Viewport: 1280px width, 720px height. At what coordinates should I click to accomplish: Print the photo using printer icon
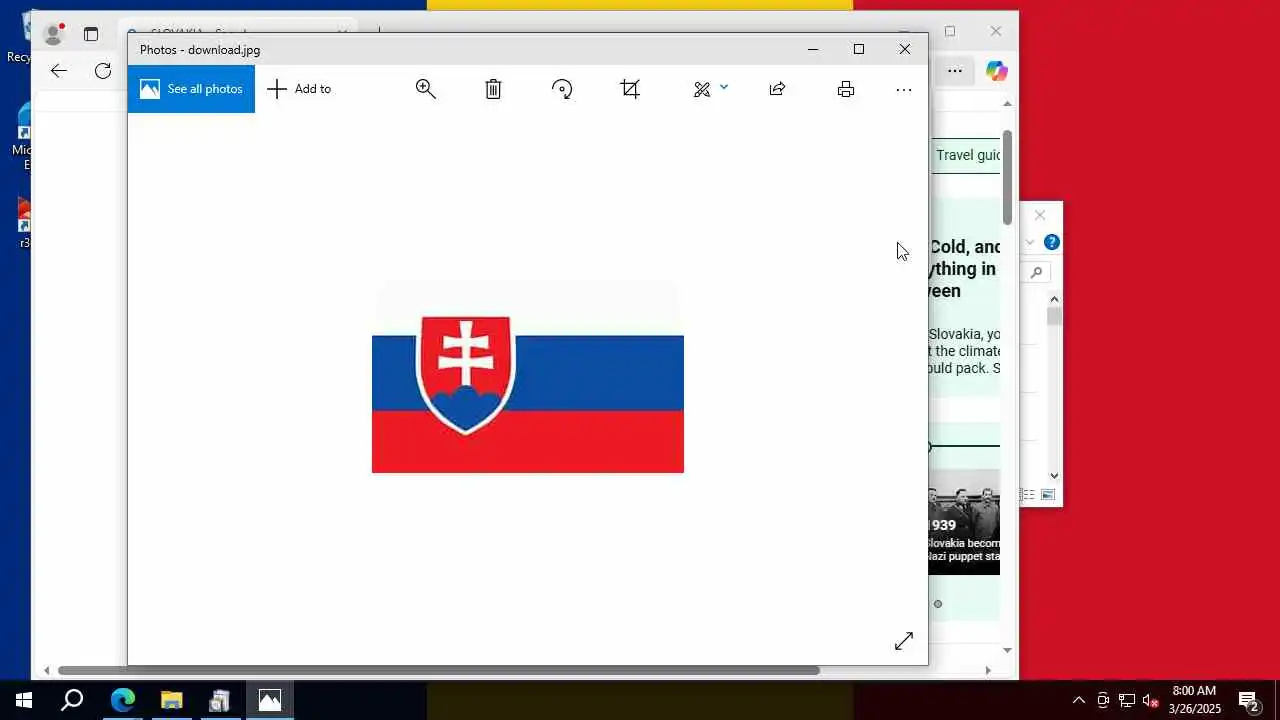[x=846, y=89]
